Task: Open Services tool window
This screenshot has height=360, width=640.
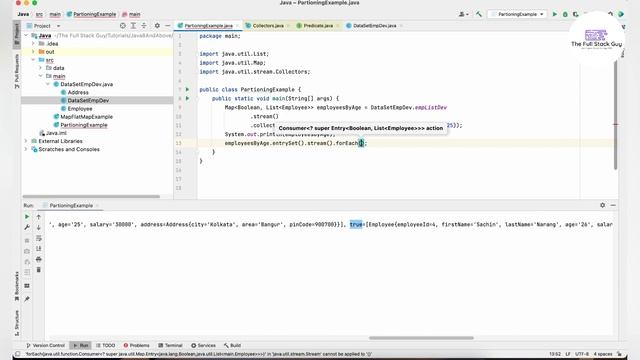Action: pyautogui.click(x=203, y=345)
